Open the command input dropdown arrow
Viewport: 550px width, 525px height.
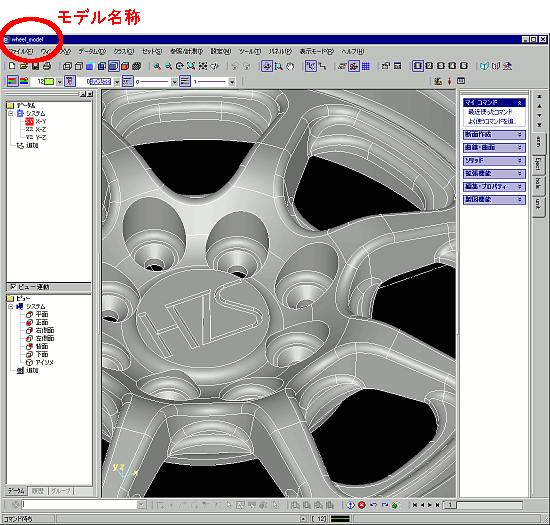pos(141,505)
